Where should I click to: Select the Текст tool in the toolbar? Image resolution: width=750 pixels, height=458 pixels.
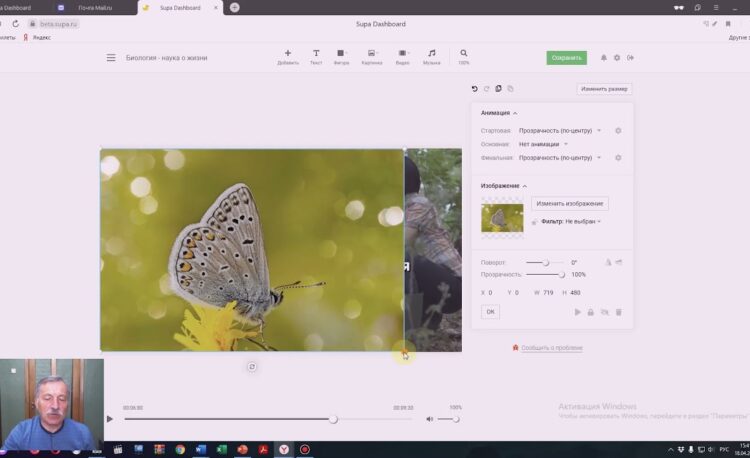point(316,54)
